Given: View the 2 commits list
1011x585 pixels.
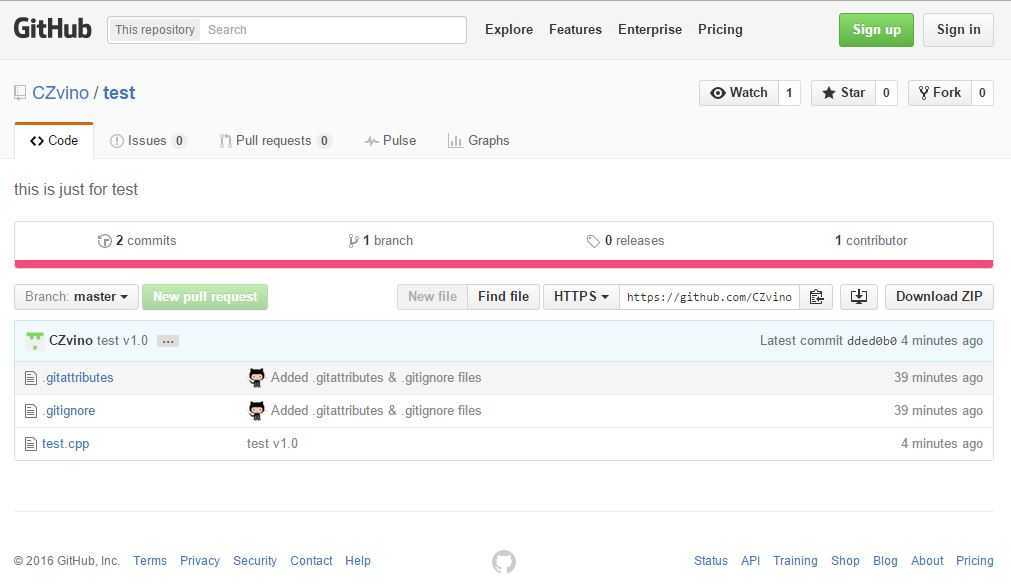Looking at the screenshot, I should click(137, 241).
